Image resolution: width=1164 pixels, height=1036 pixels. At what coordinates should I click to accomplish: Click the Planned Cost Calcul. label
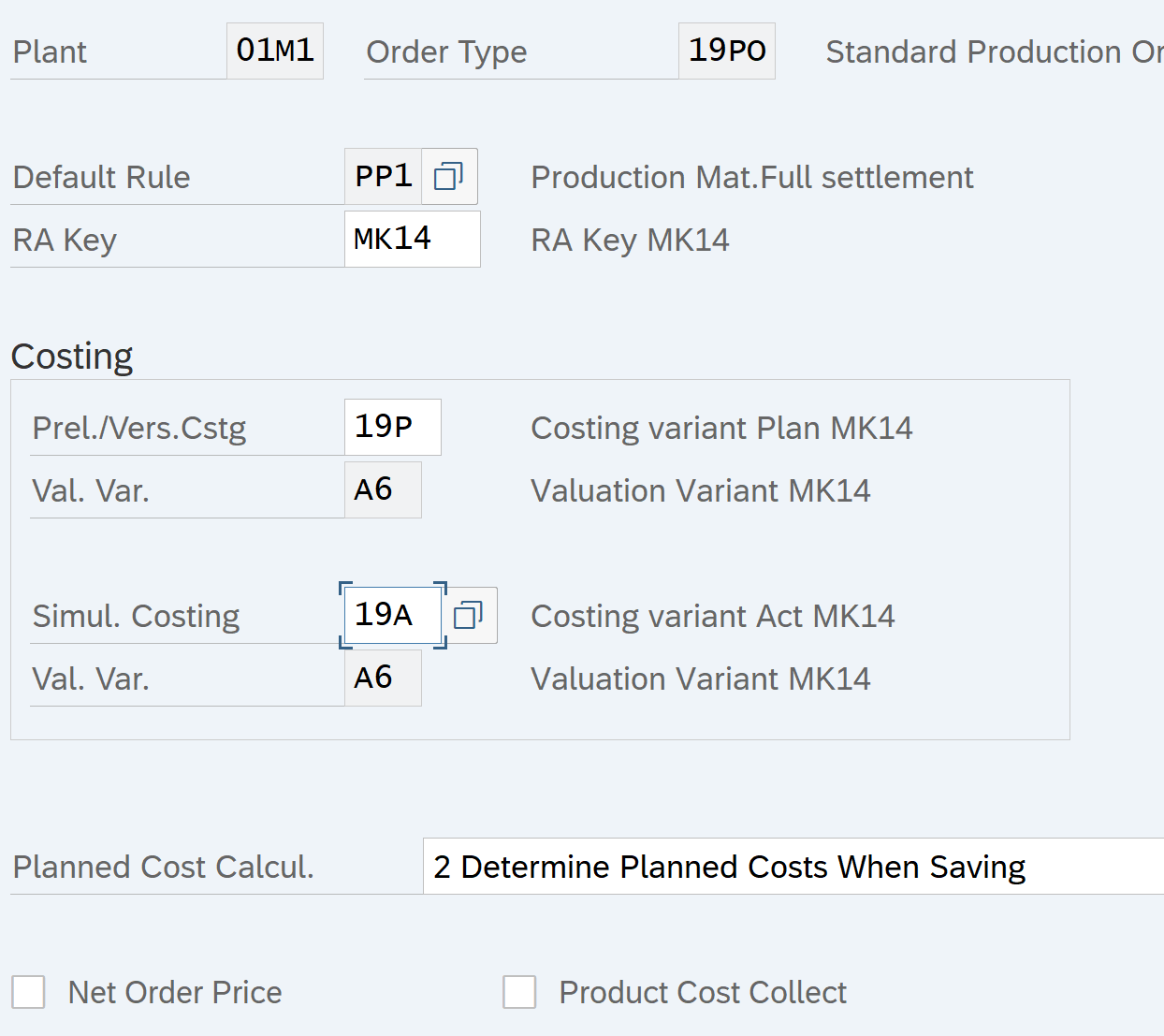pos(163,867)
